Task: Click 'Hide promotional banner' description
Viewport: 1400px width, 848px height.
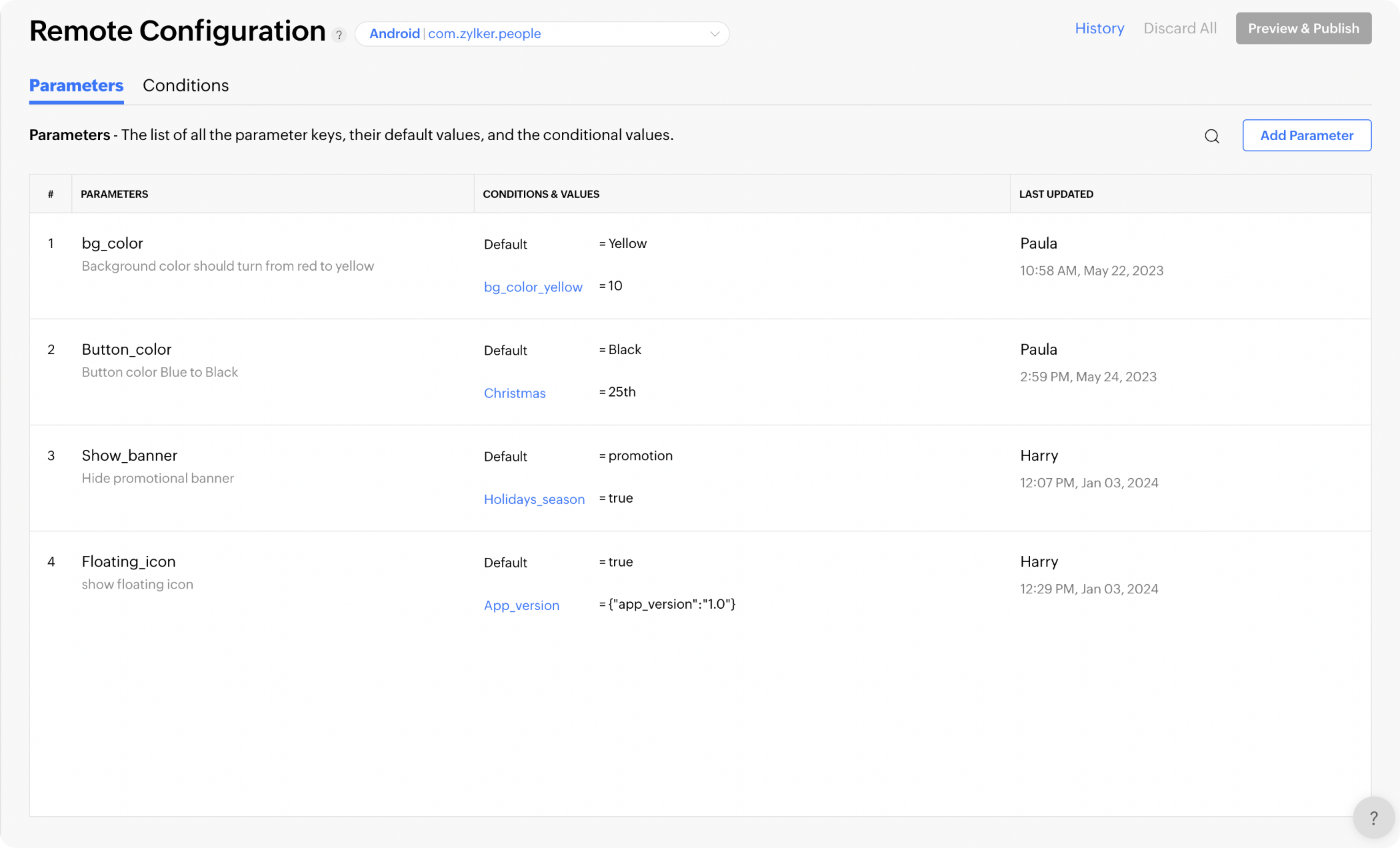Action: [x=157, y=477]
